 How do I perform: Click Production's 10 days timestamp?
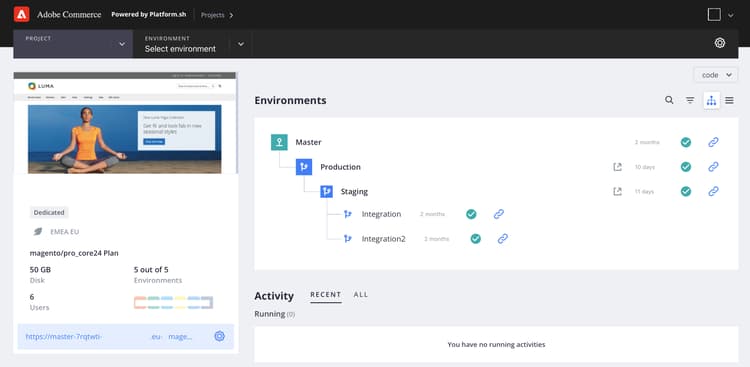(x=645, y=167)
